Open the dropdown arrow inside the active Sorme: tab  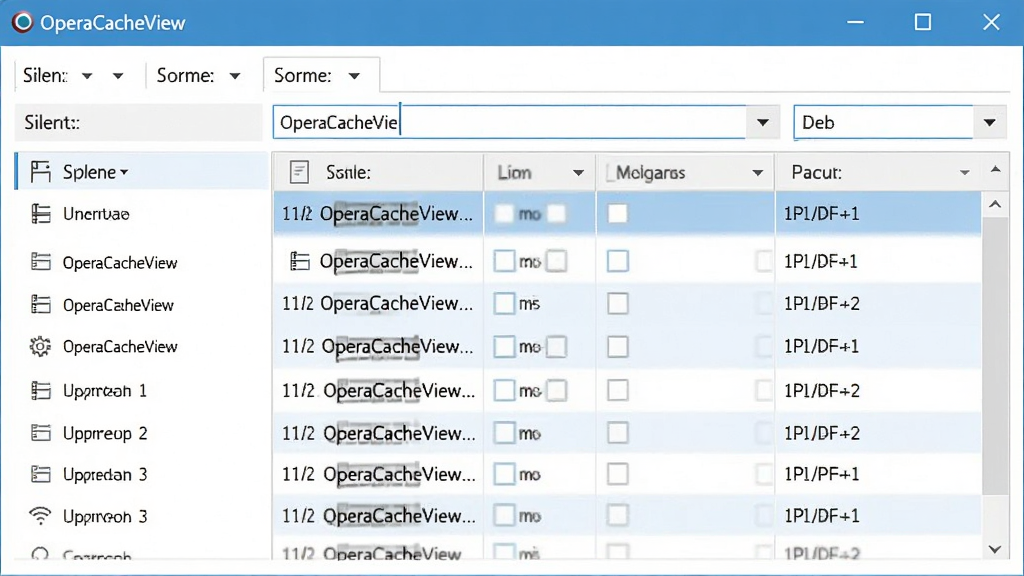(x=354, y=76)
